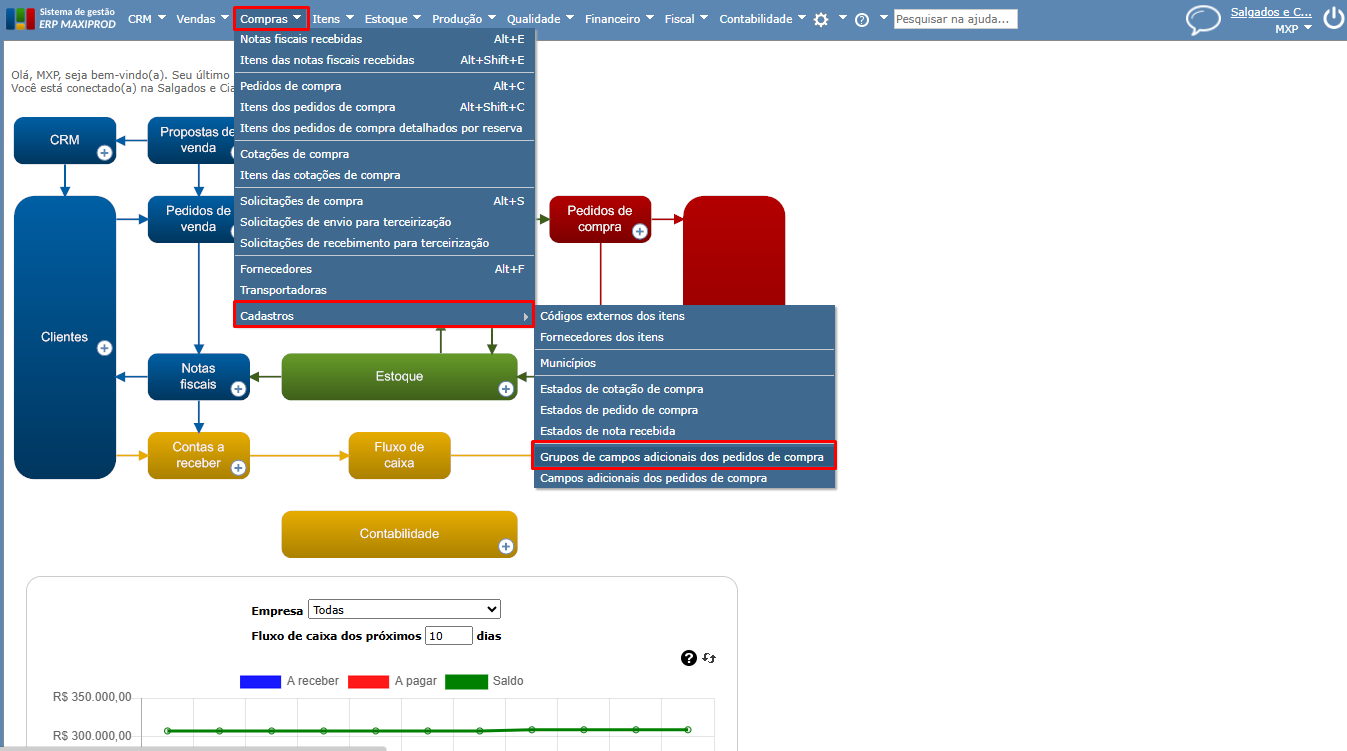Select Transportadoras menu item
Image resolution: width=1347 pixels, height=751 pixels.
coord(385,290)
